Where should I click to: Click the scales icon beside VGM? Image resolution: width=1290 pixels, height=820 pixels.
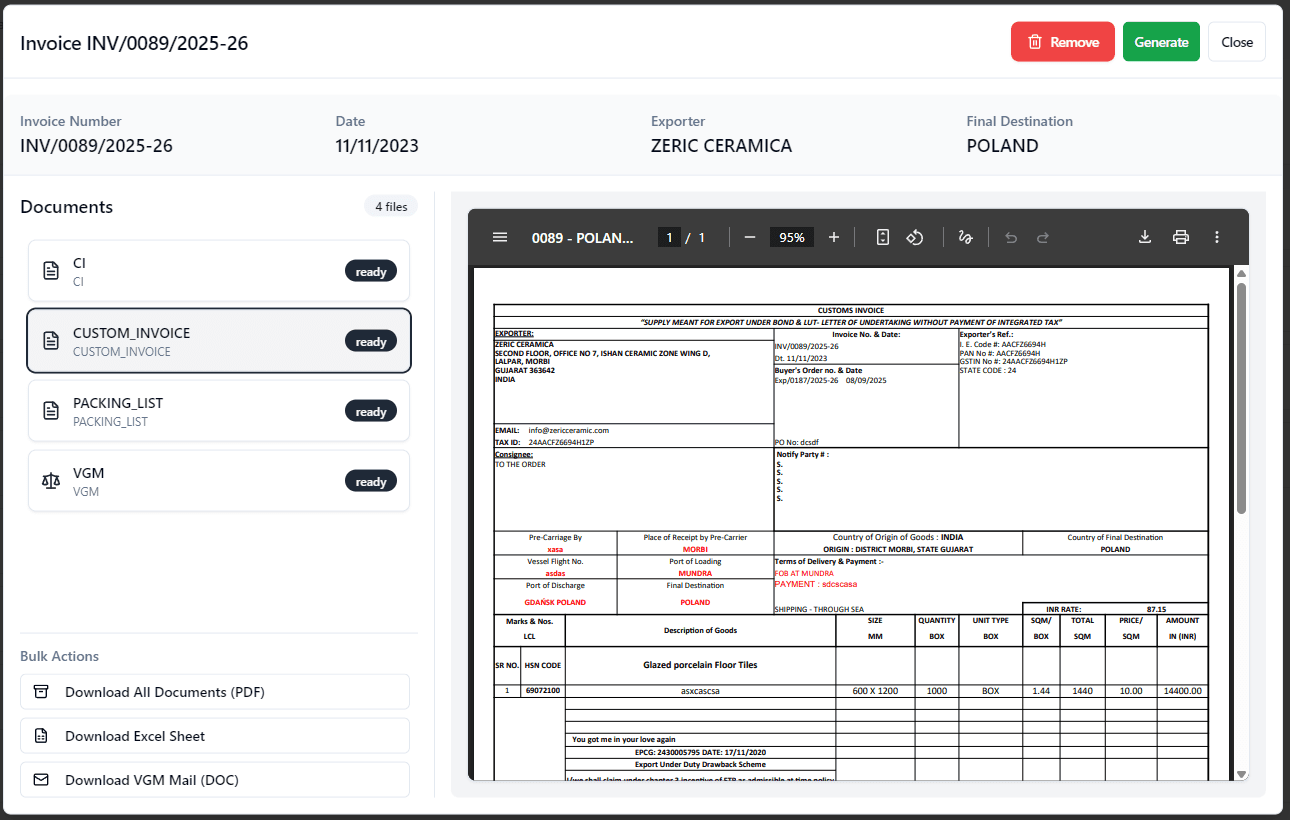click(51, 481)
